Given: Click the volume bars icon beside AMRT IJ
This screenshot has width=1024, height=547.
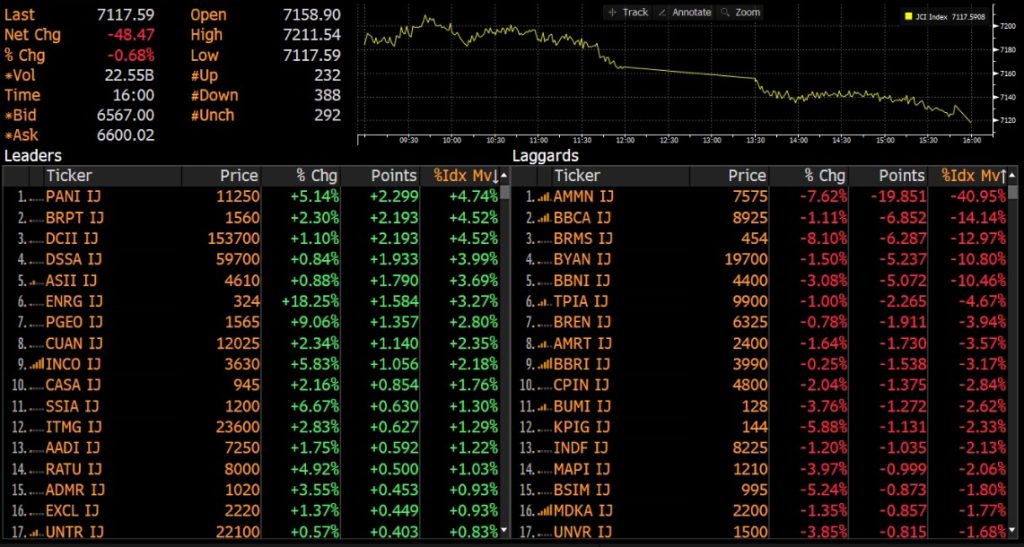Looking at the screenshot, I should click(x=543, y=343).
